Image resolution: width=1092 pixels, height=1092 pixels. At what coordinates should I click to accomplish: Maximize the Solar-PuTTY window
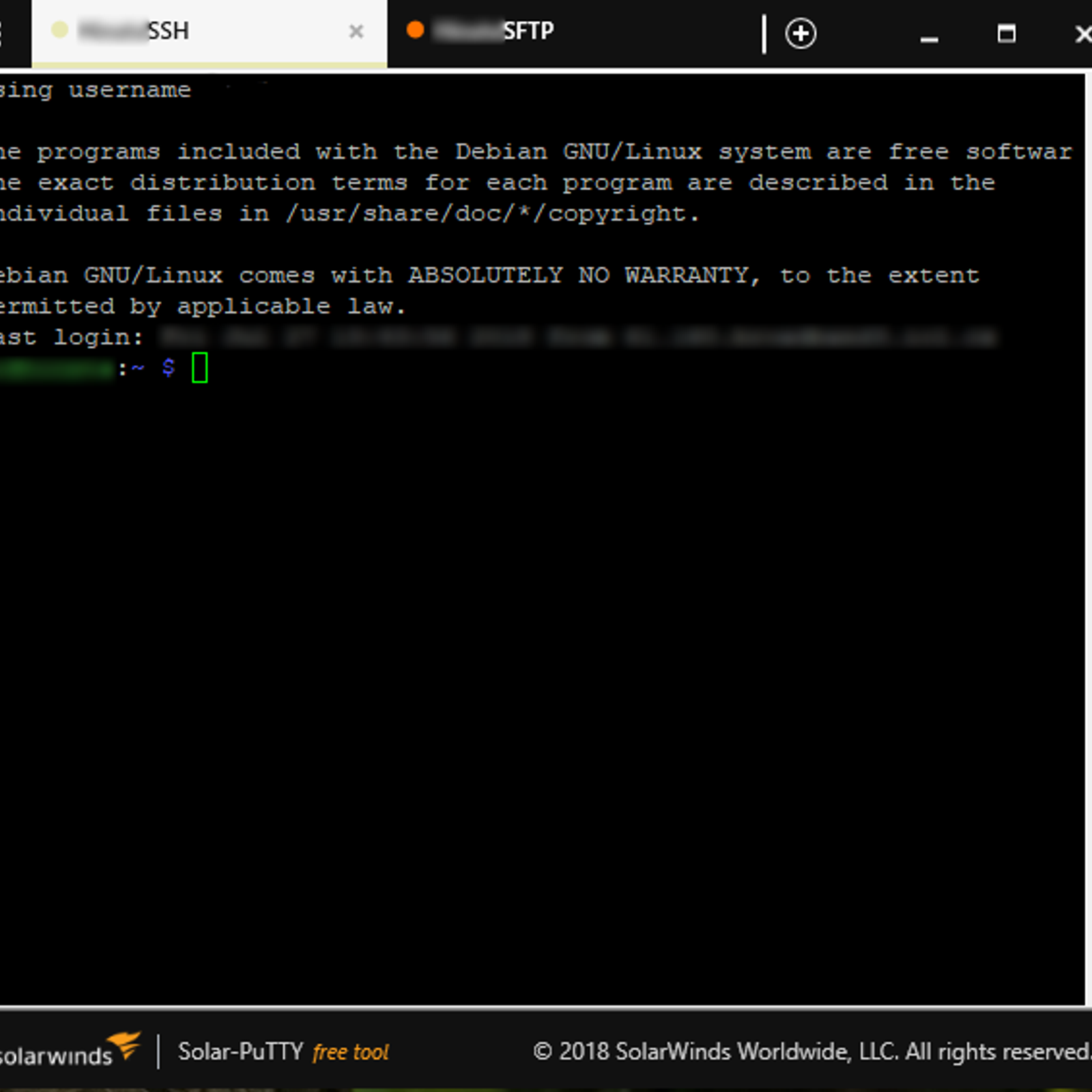point(1006,33)
